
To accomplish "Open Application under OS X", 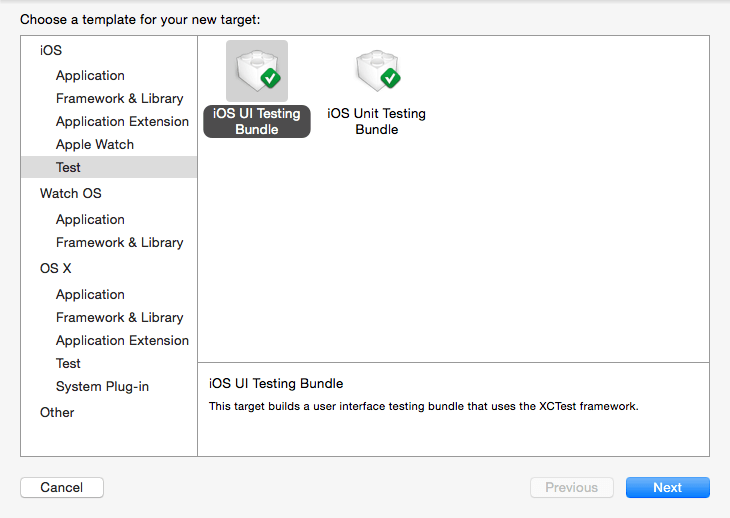I will coord(90,294).
